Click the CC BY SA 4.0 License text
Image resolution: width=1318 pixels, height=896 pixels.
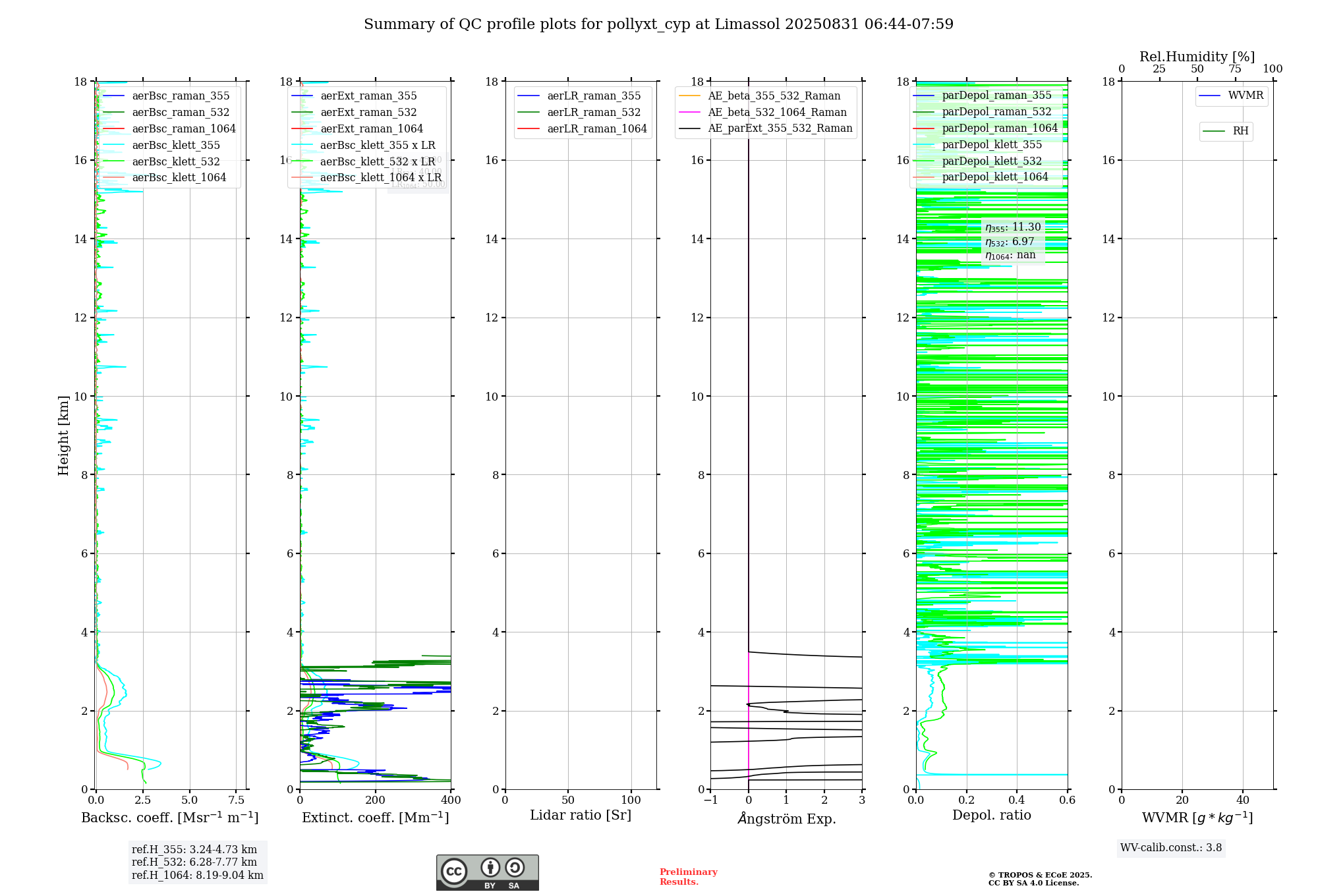pos(1033,883)
